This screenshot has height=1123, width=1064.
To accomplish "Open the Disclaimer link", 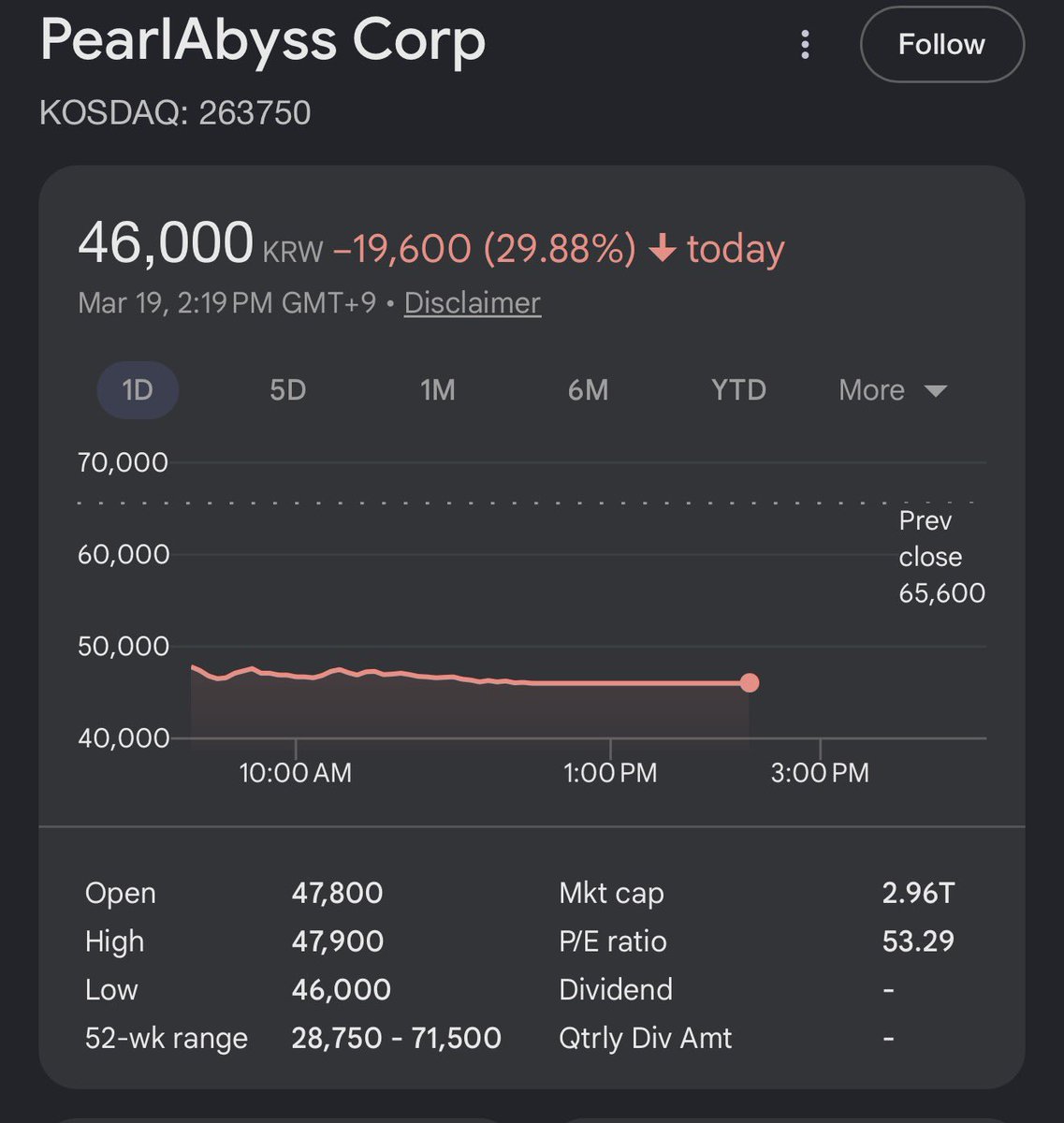I will pyautogui.click(x=473, y=302).
